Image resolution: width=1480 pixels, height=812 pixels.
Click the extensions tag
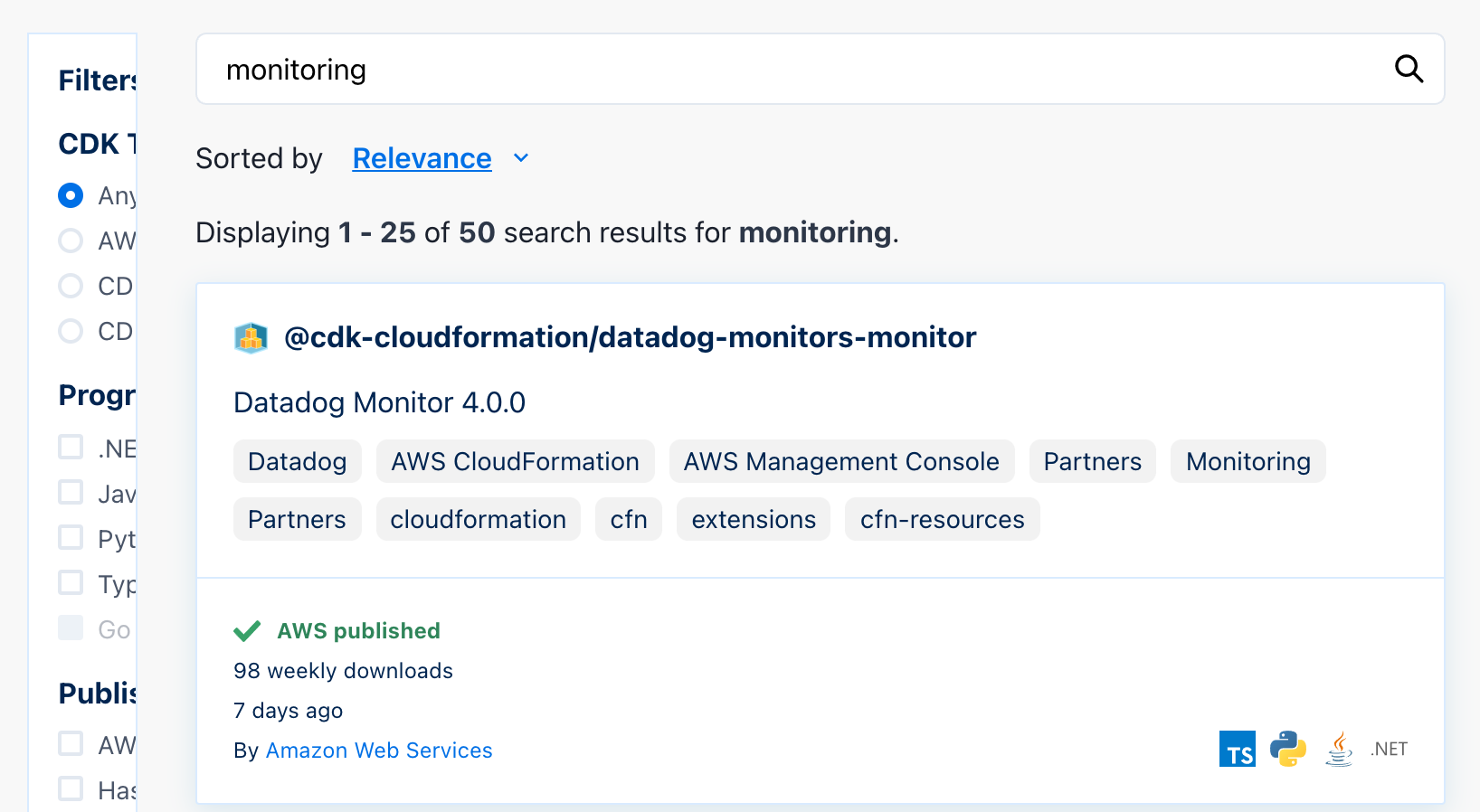pos(754,519)
